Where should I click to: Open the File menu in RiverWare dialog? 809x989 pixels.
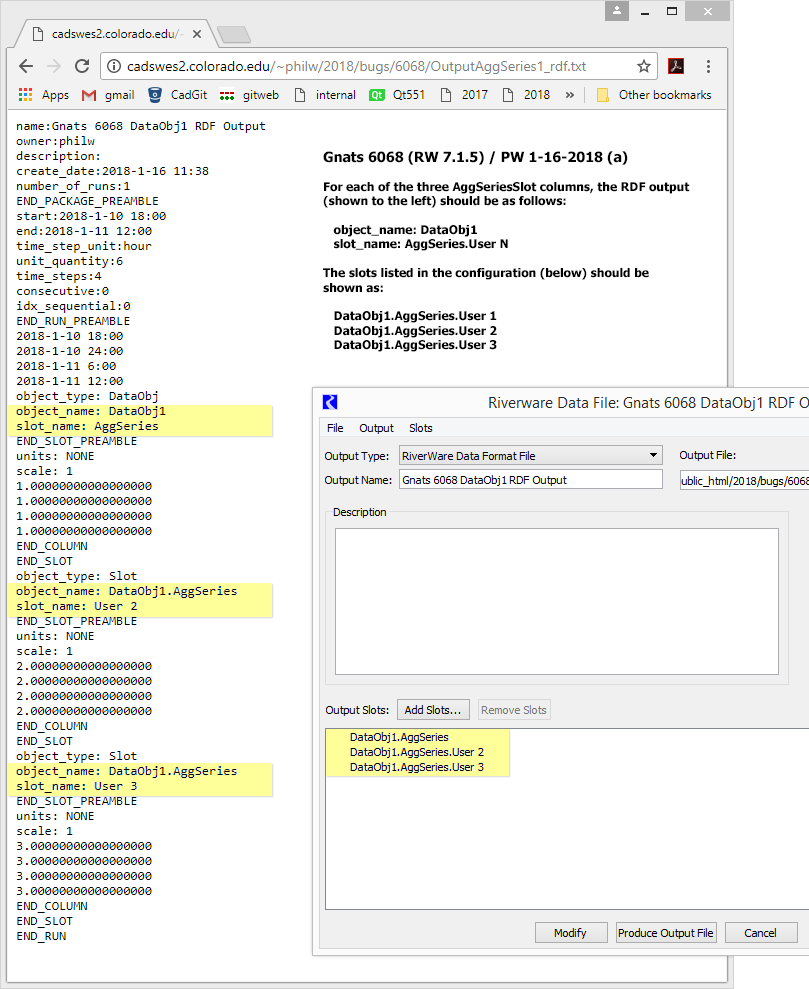point(335,428)
